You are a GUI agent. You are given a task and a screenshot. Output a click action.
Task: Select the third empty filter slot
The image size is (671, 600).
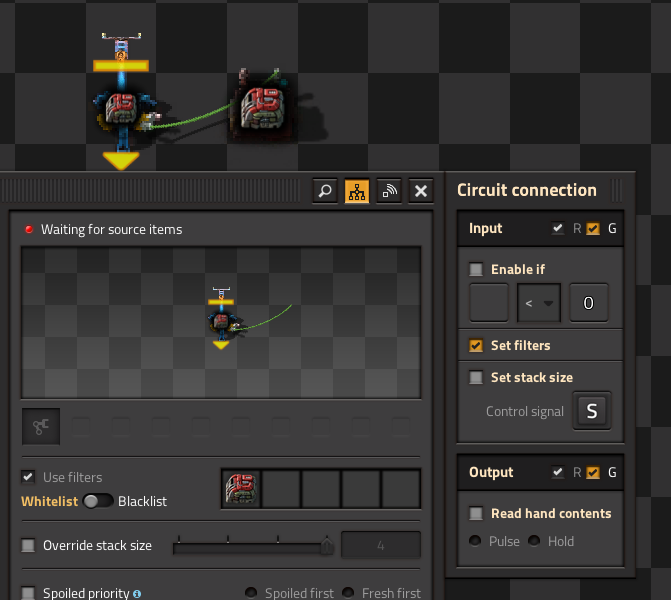coord(321,489)
